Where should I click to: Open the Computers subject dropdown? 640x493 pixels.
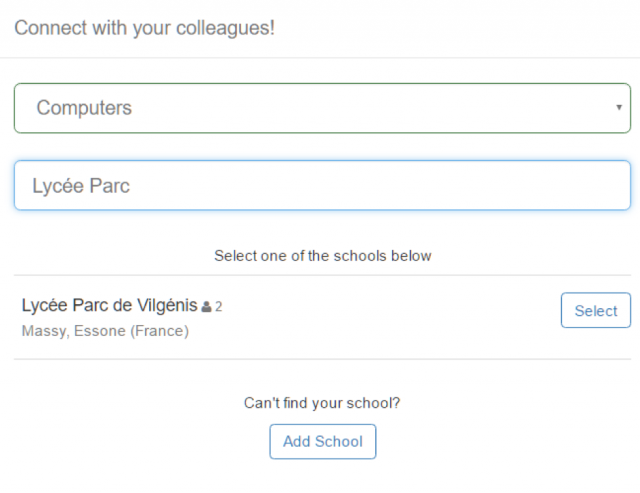[x=322, y=108]
